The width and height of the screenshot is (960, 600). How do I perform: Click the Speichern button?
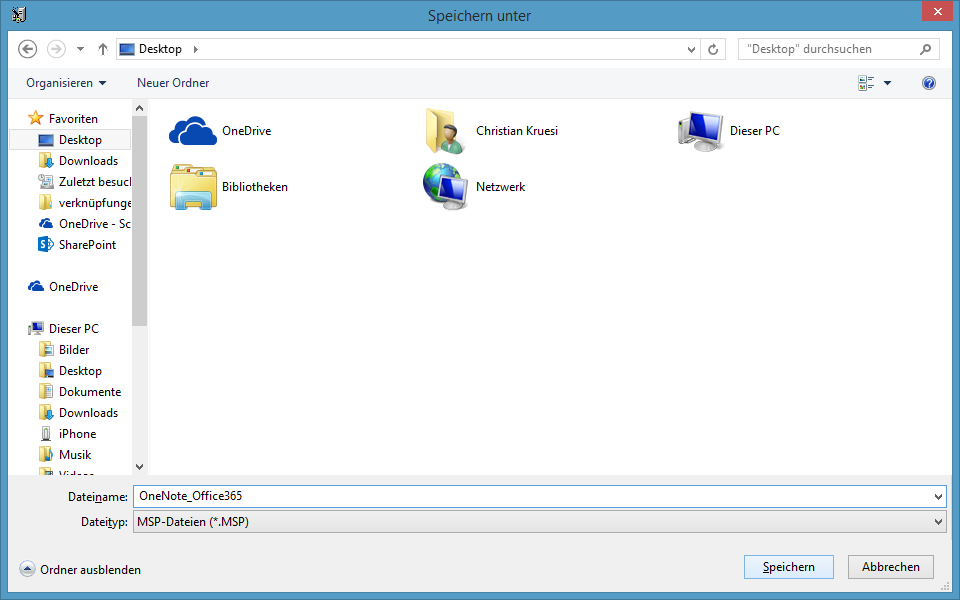(x=787, y=567)
